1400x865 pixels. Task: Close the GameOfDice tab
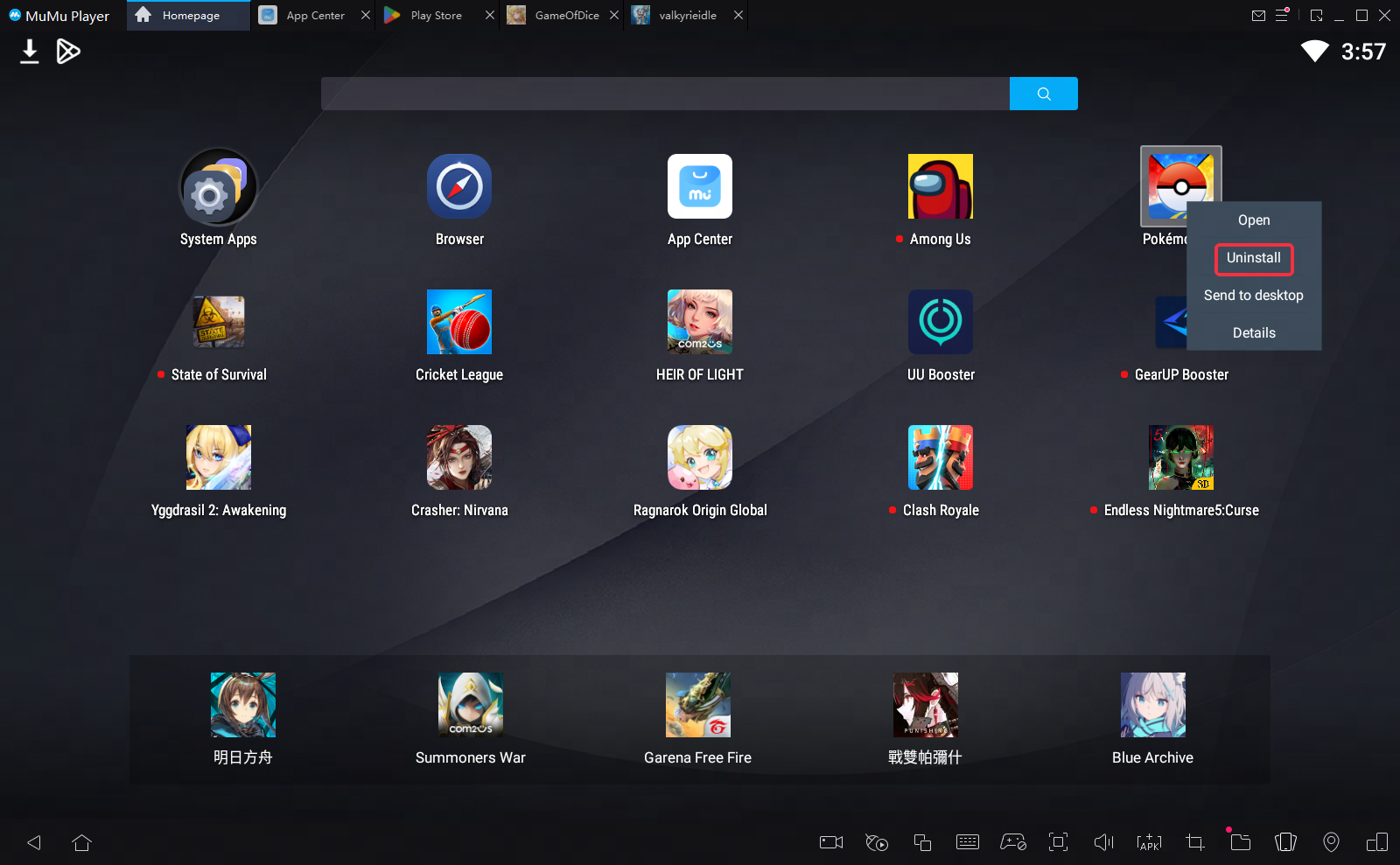[614, 16]
